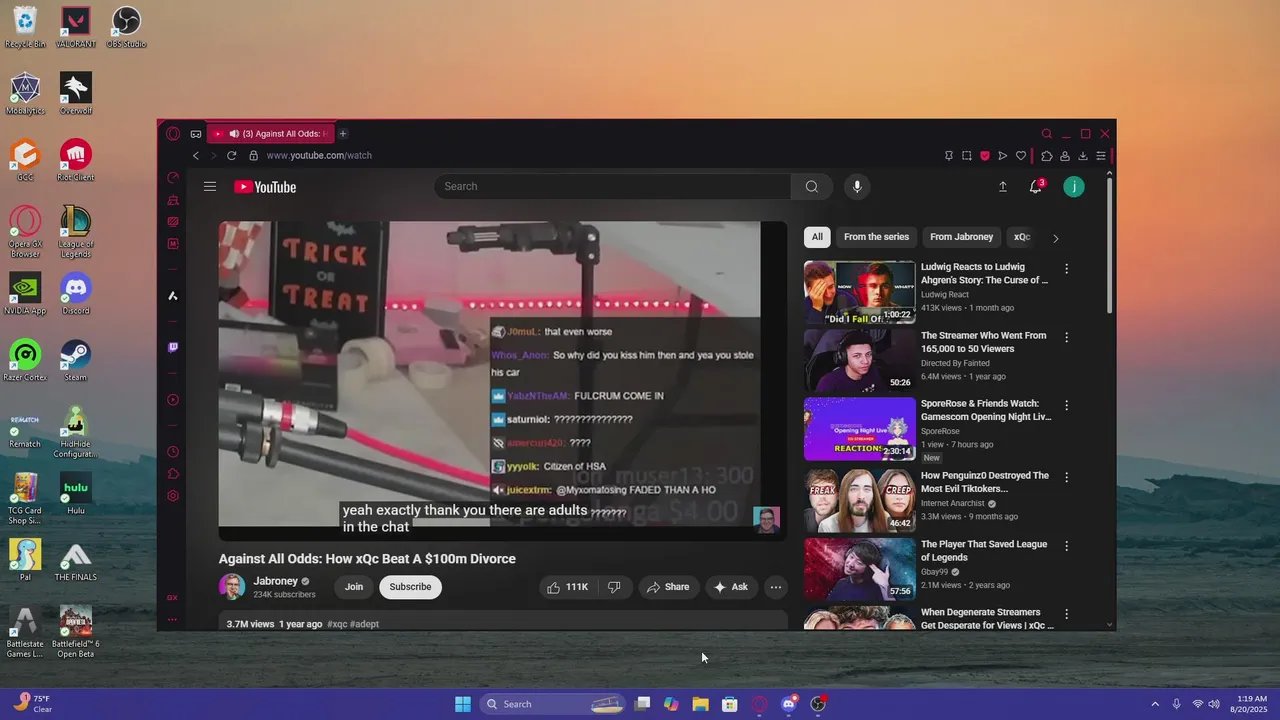Click the Ask button
This screenshot has height=720, width=1280.
(x=730, y=587)
